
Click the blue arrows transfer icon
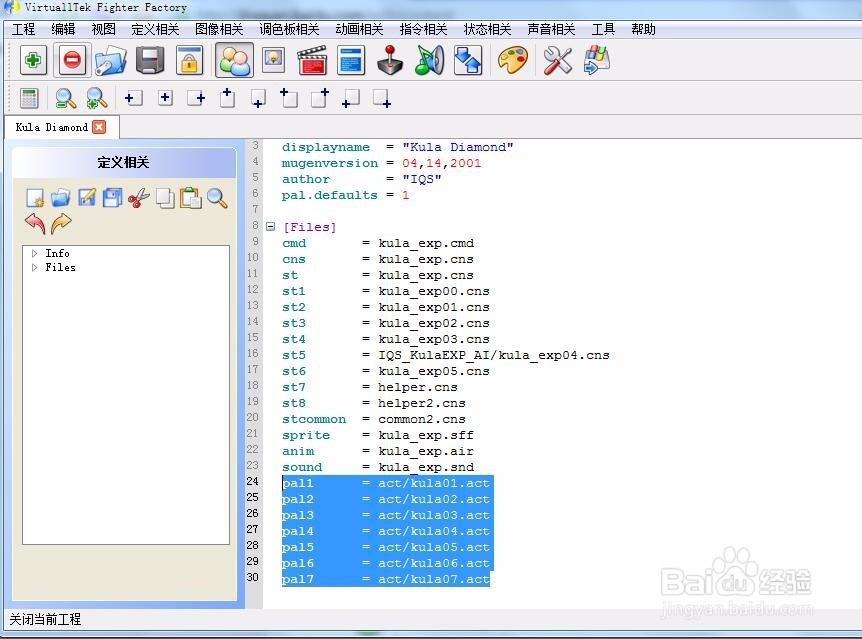coord(468,60)
